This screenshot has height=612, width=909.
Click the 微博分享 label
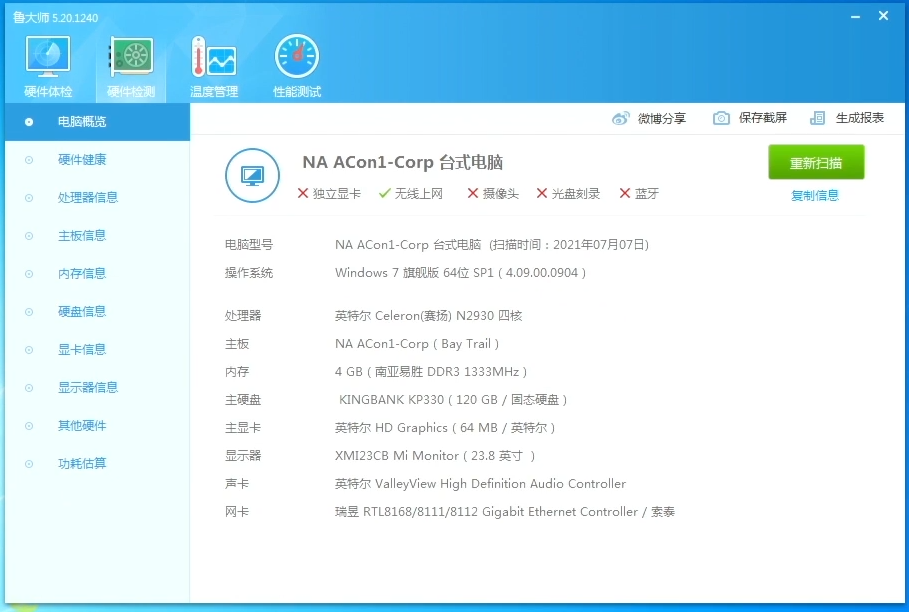click(x=662, y=119)
